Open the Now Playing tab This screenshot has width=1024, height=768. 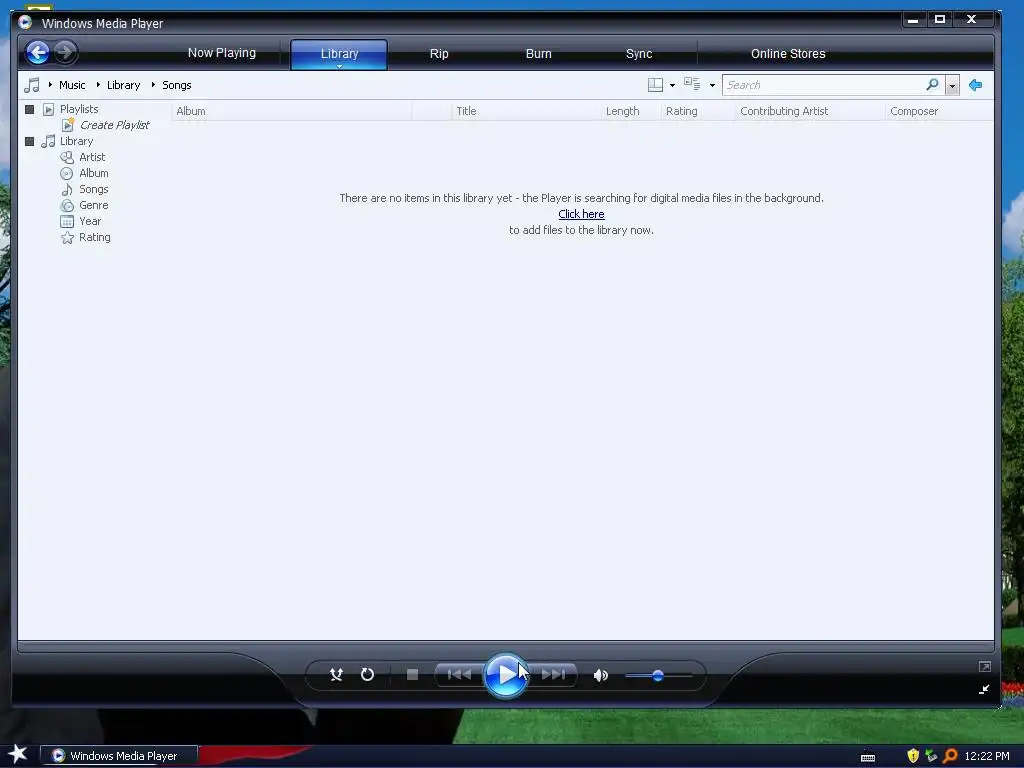coord(222,53)
